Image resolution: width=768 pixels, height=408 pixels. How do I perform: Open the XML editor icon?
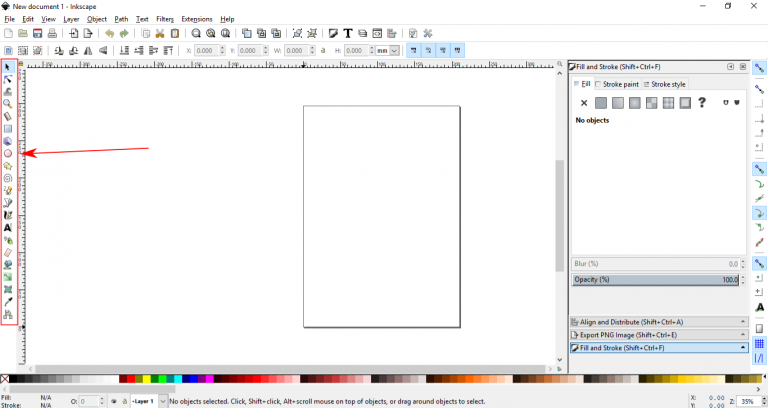click(377, 33)
